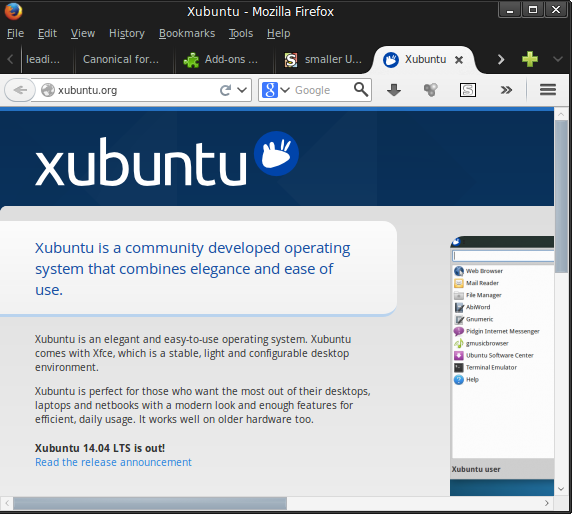
Task: Click the scroll right arrow
Action: click(x=546, y=503)
